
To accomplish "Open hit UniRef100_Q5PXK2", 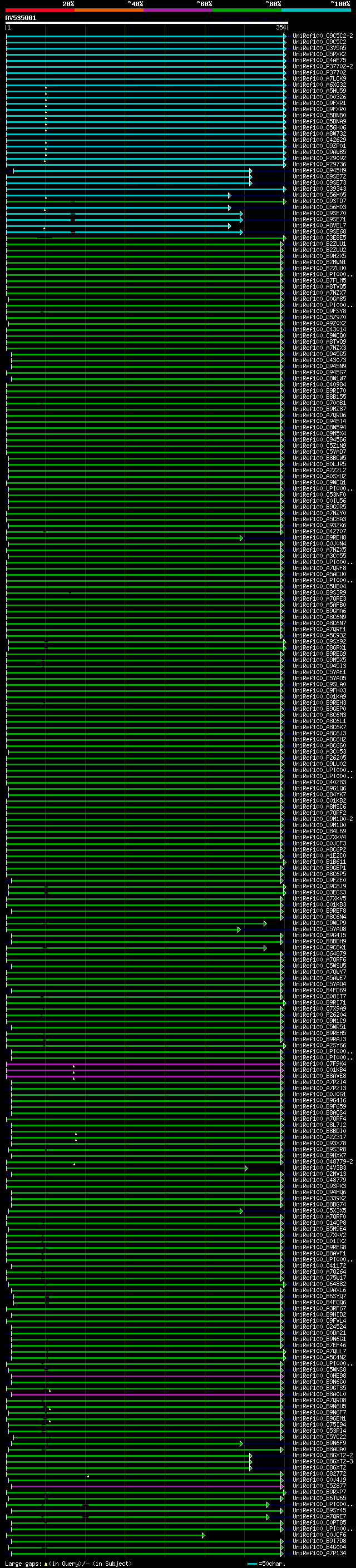I will click(x=319, y=54).
